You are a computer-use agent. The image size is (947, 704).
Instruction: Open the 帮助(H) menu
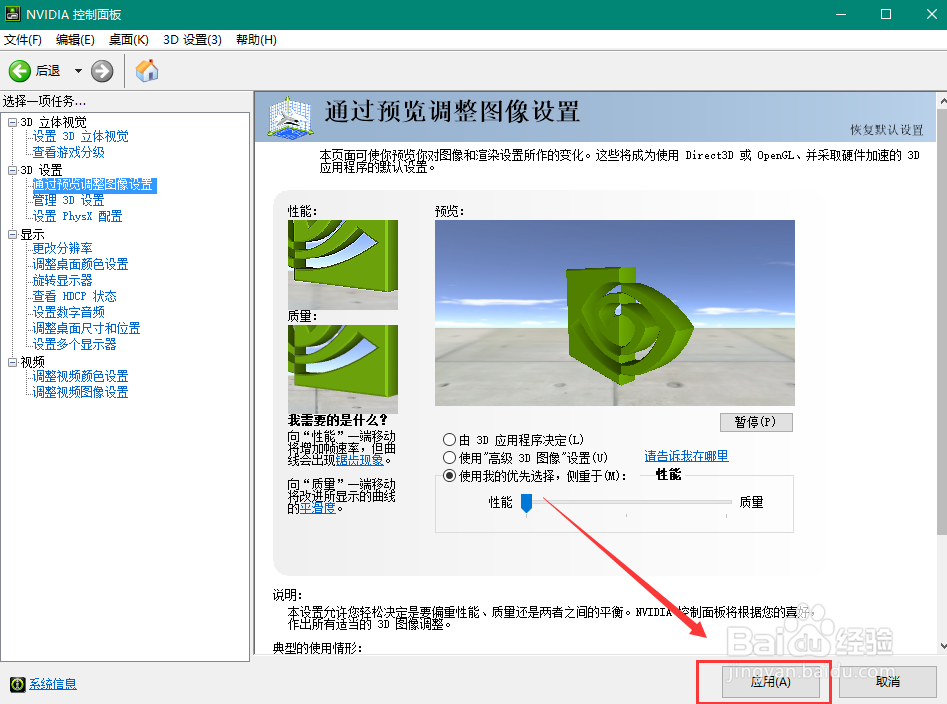pos(257,40)
